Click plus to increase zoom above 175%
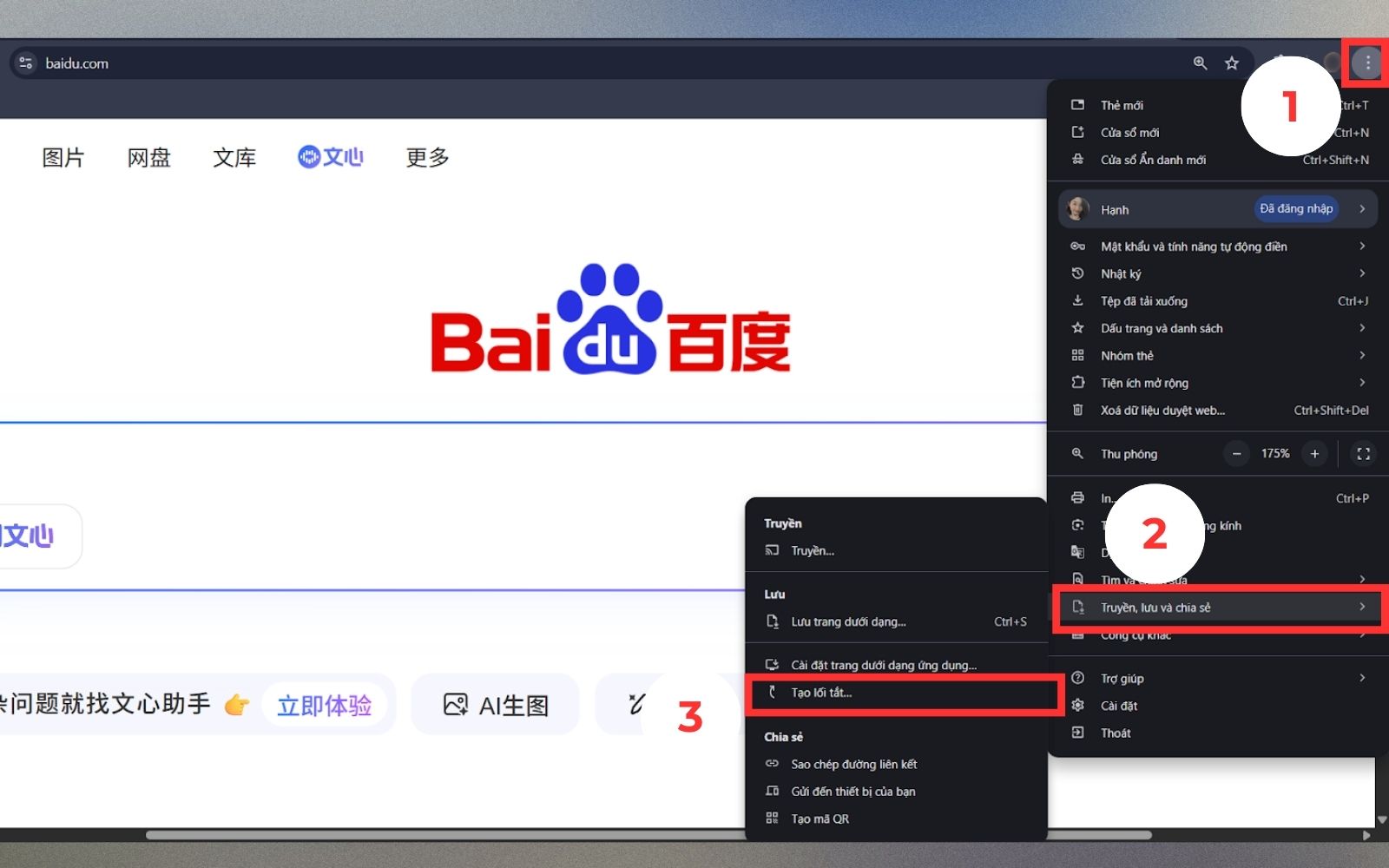This screenshot has width=1389, height=868. [1314, 453]
